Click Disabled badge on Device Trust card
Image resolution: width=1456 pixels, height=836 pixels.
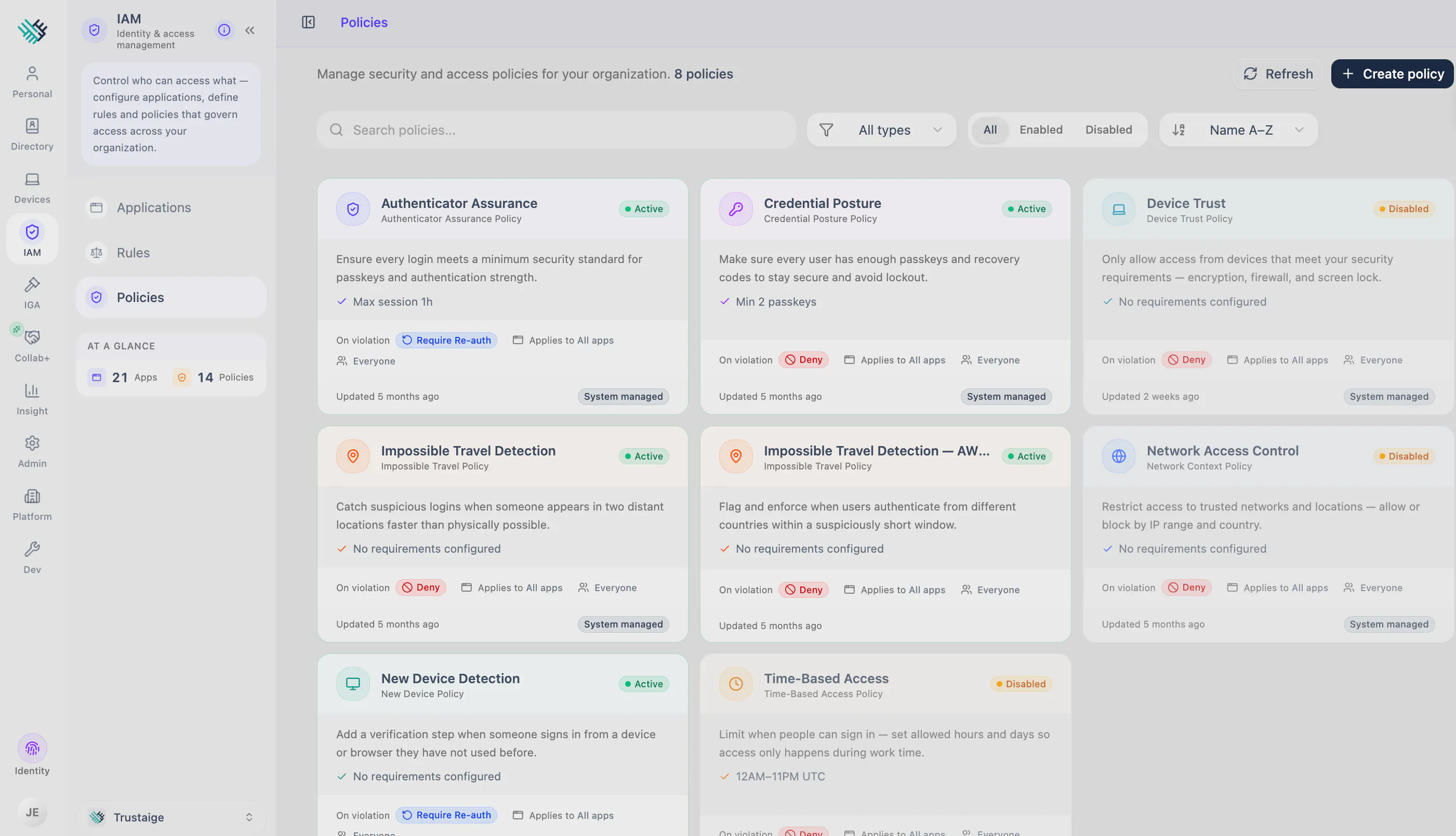pos(1404,209)
